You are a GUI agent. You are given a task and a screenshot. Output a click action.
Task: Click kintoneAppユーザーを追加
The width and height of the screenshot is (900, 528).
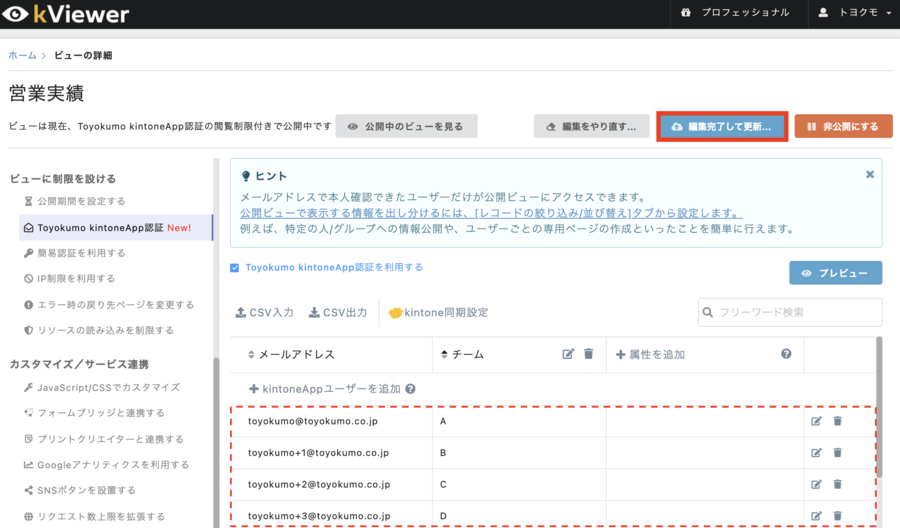point(324,389)
